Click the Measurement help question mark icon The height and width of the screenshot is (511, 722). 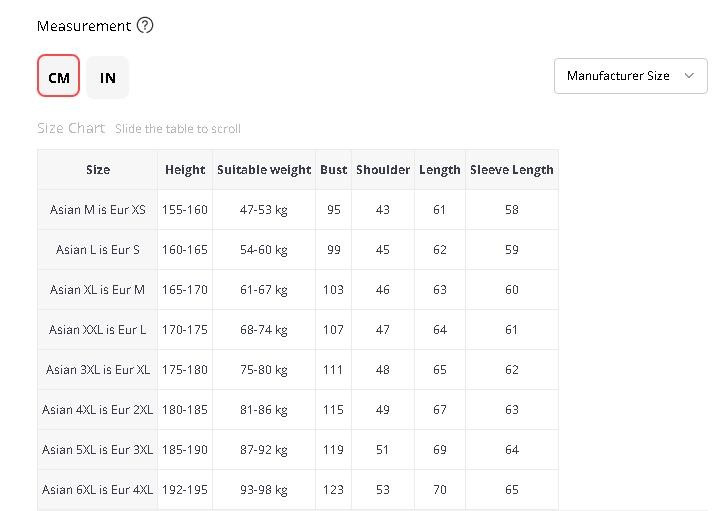click(x=145, y=26)
